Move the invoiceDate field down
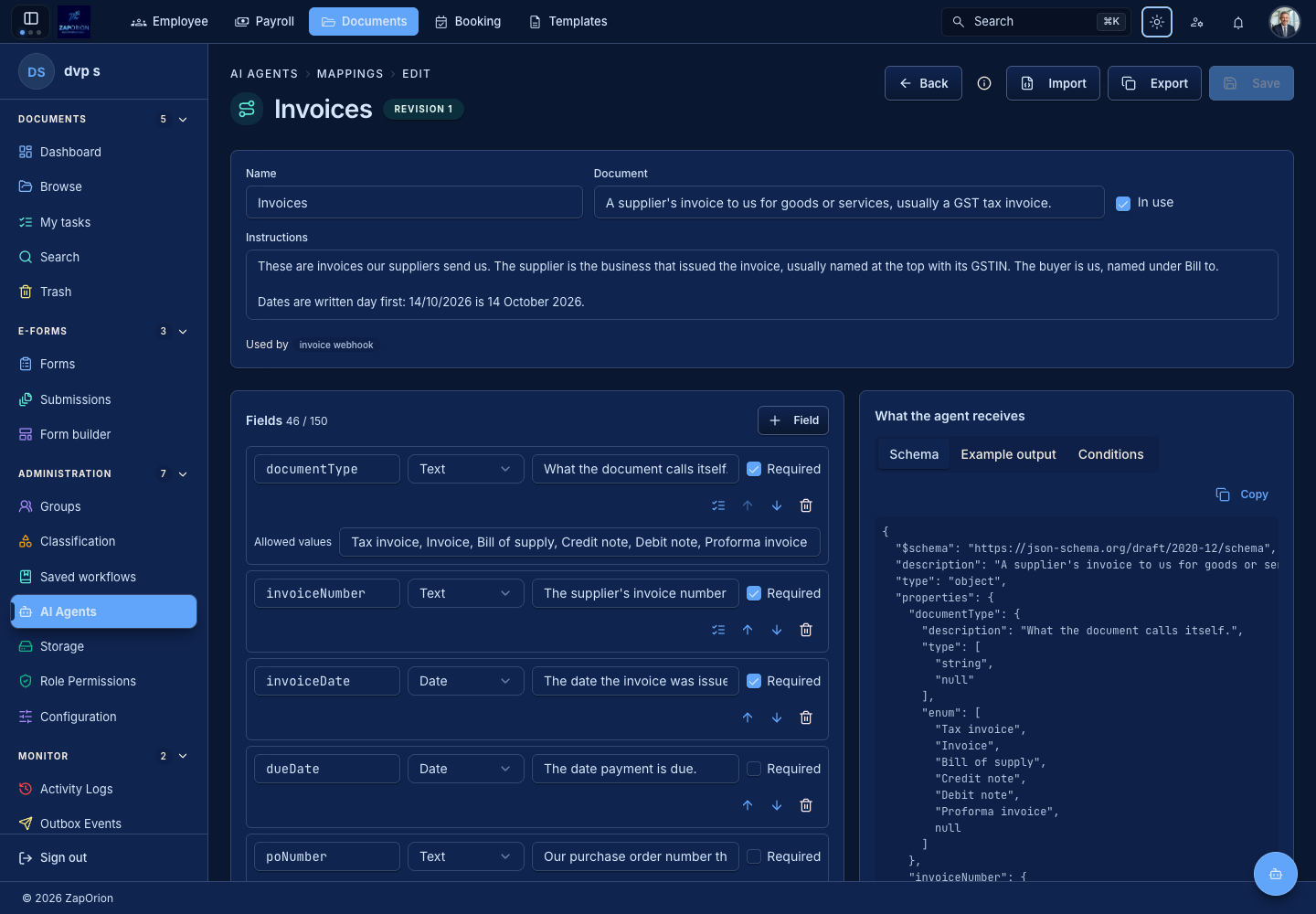This screenshot has width=1316, height=914. point(777,717)
